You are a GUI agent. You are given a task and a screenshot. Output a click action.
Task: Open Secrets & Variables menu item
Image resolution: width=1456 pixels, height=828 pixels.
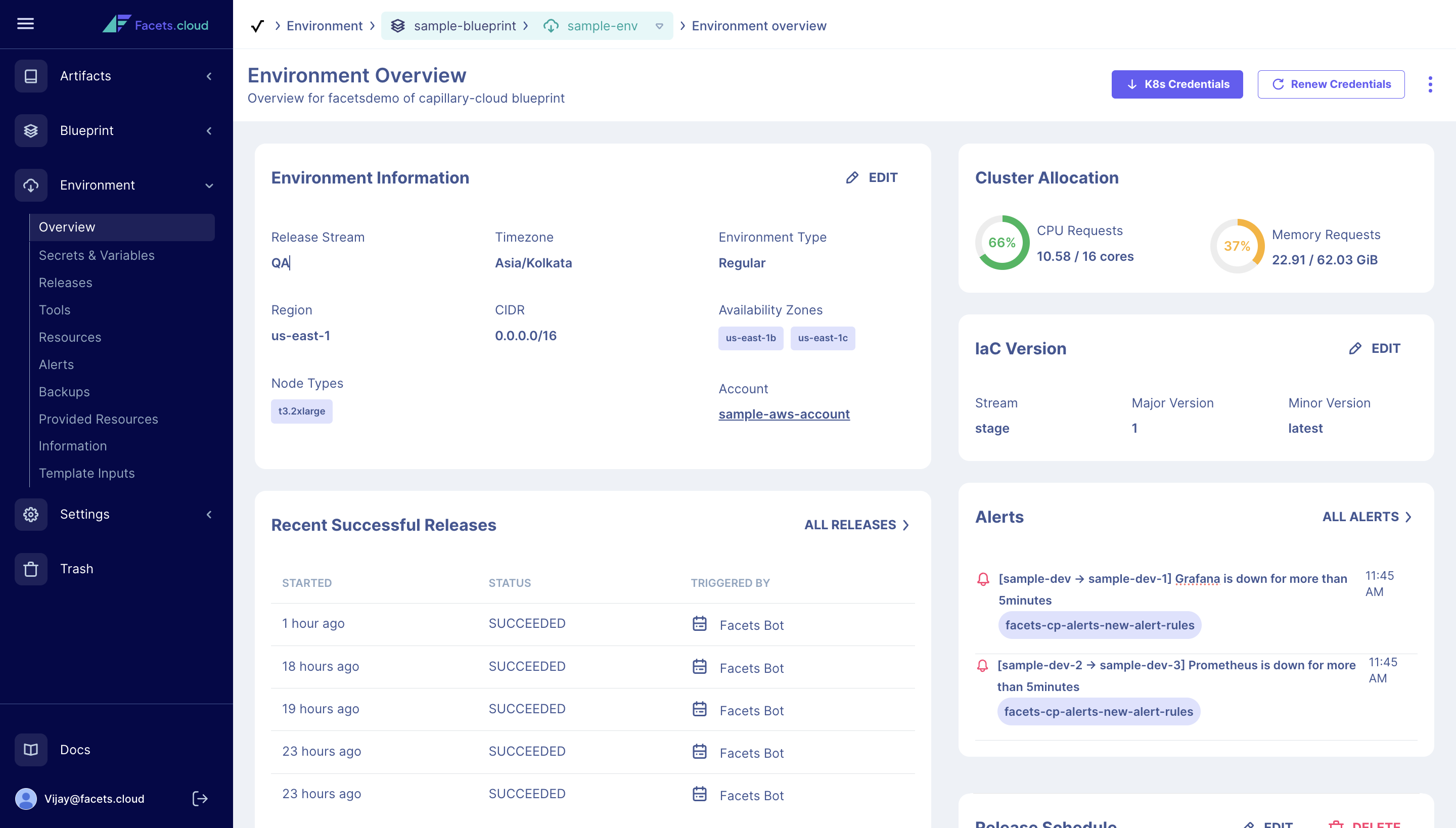[96, 255]
